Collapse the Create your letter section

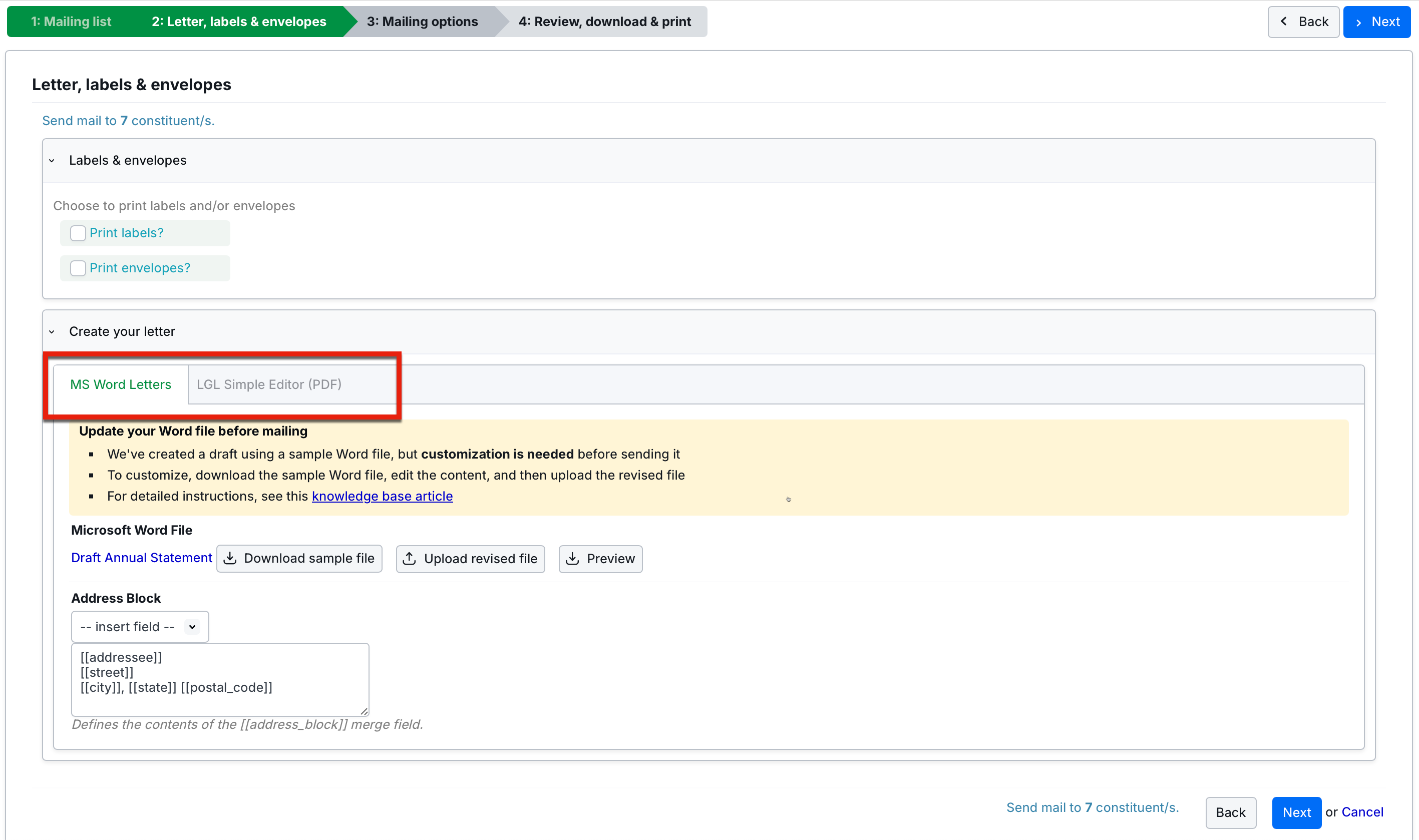52,332
